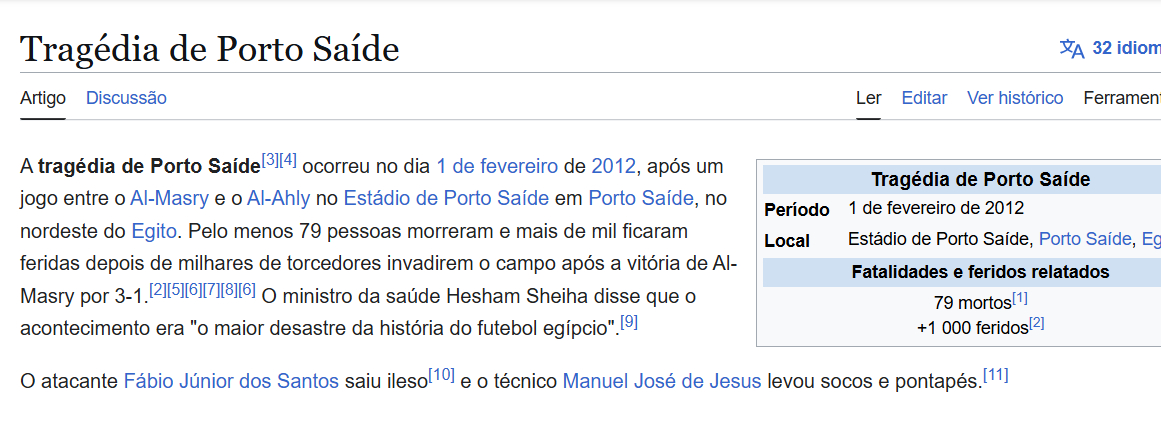Visit Estádio de Porto Saíde link in paragraph
This screenshot has height=426, width=1161.
coord(446,198)
